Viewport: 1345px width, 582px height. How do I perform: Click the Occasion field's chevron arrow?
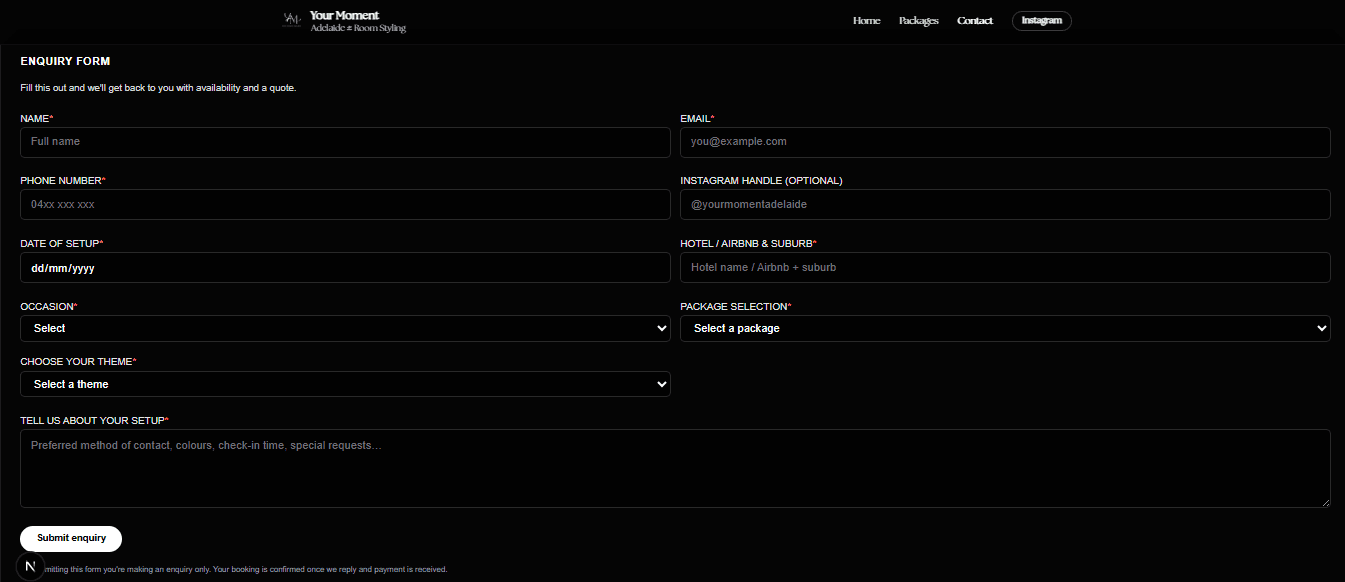point(661,328)
